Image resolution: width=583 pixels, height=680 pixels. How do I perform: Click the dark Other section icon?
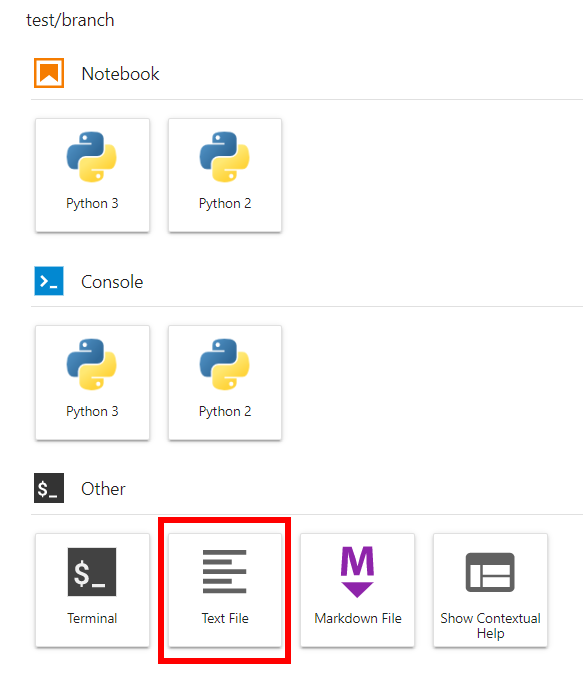coord(49,488)
